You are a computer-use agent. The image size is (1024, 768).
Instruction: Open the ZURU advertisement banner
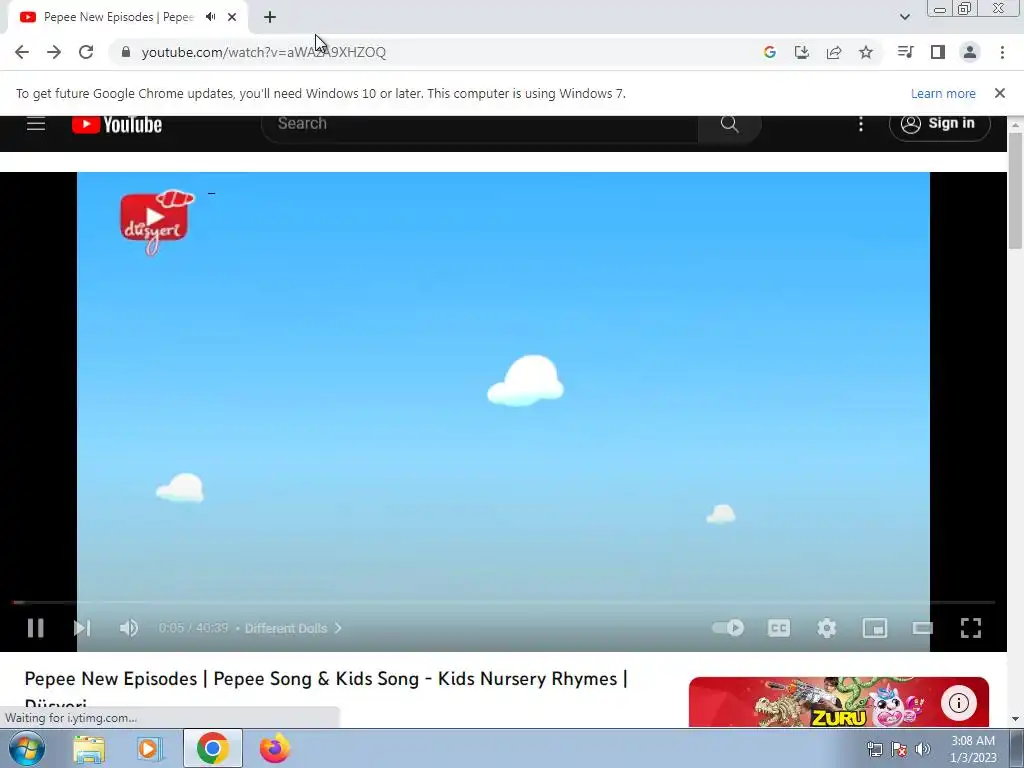tap(839, 702)
